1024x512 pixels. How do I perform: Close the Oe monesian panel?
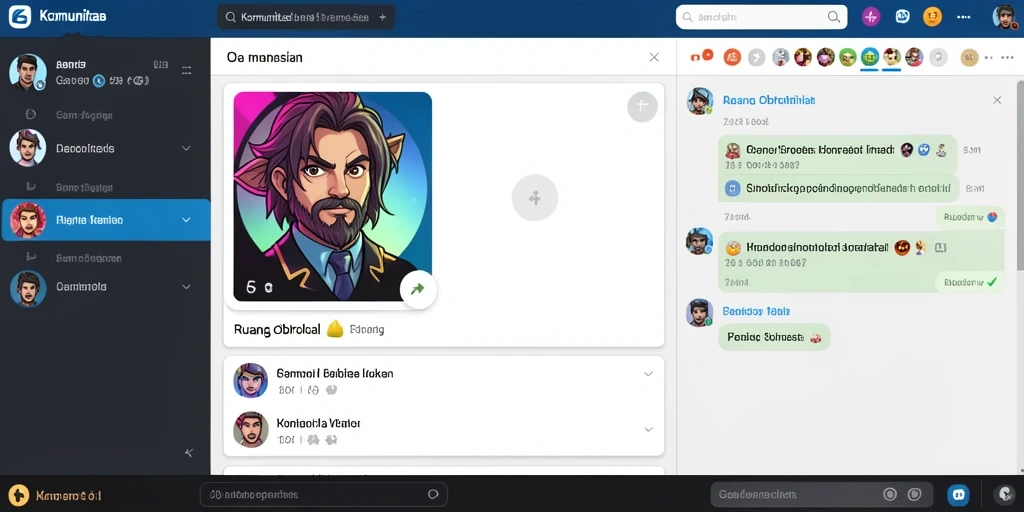654,57
